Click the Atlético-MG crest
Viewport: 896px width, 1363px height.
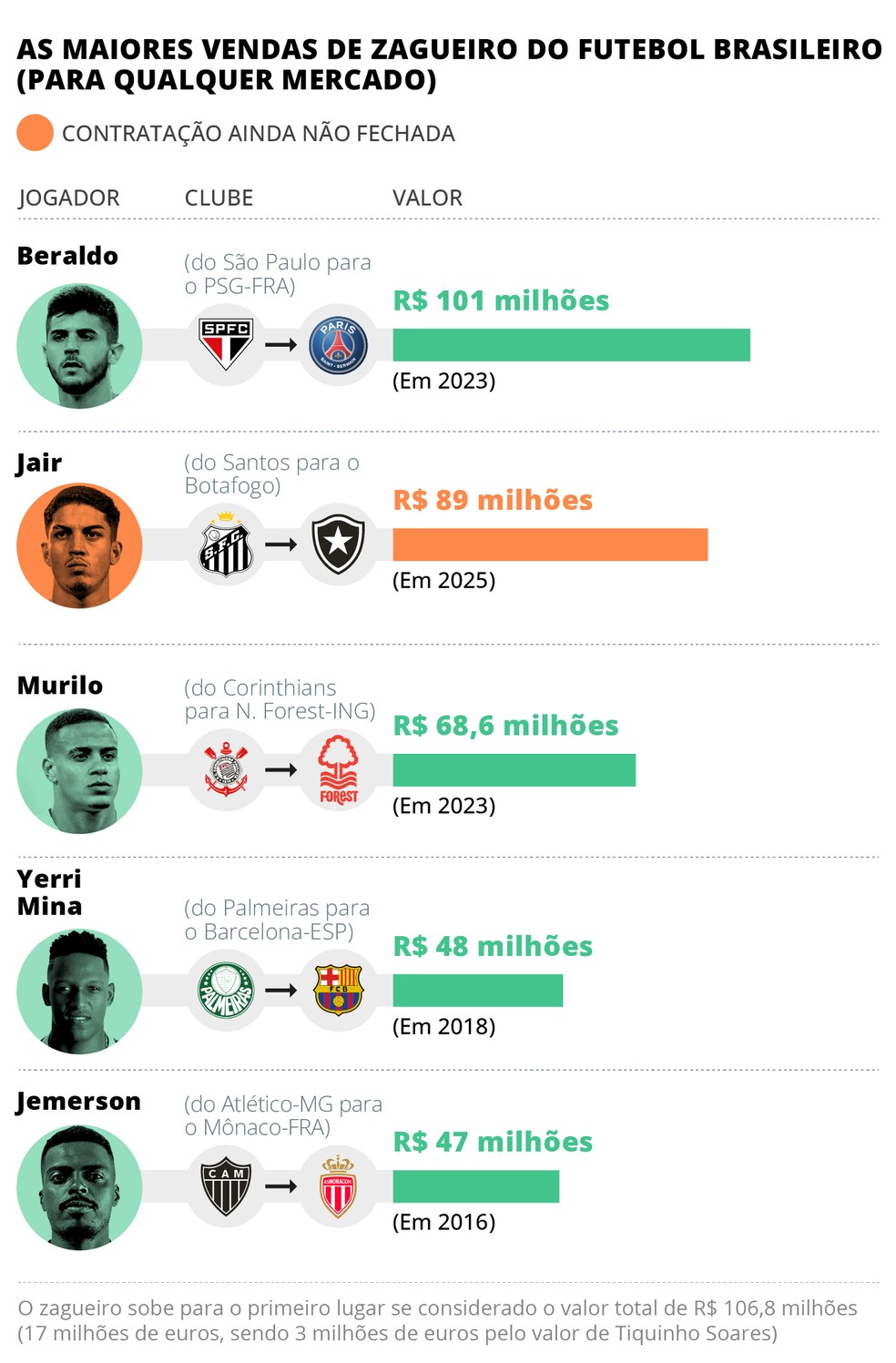coord(226,1186)
